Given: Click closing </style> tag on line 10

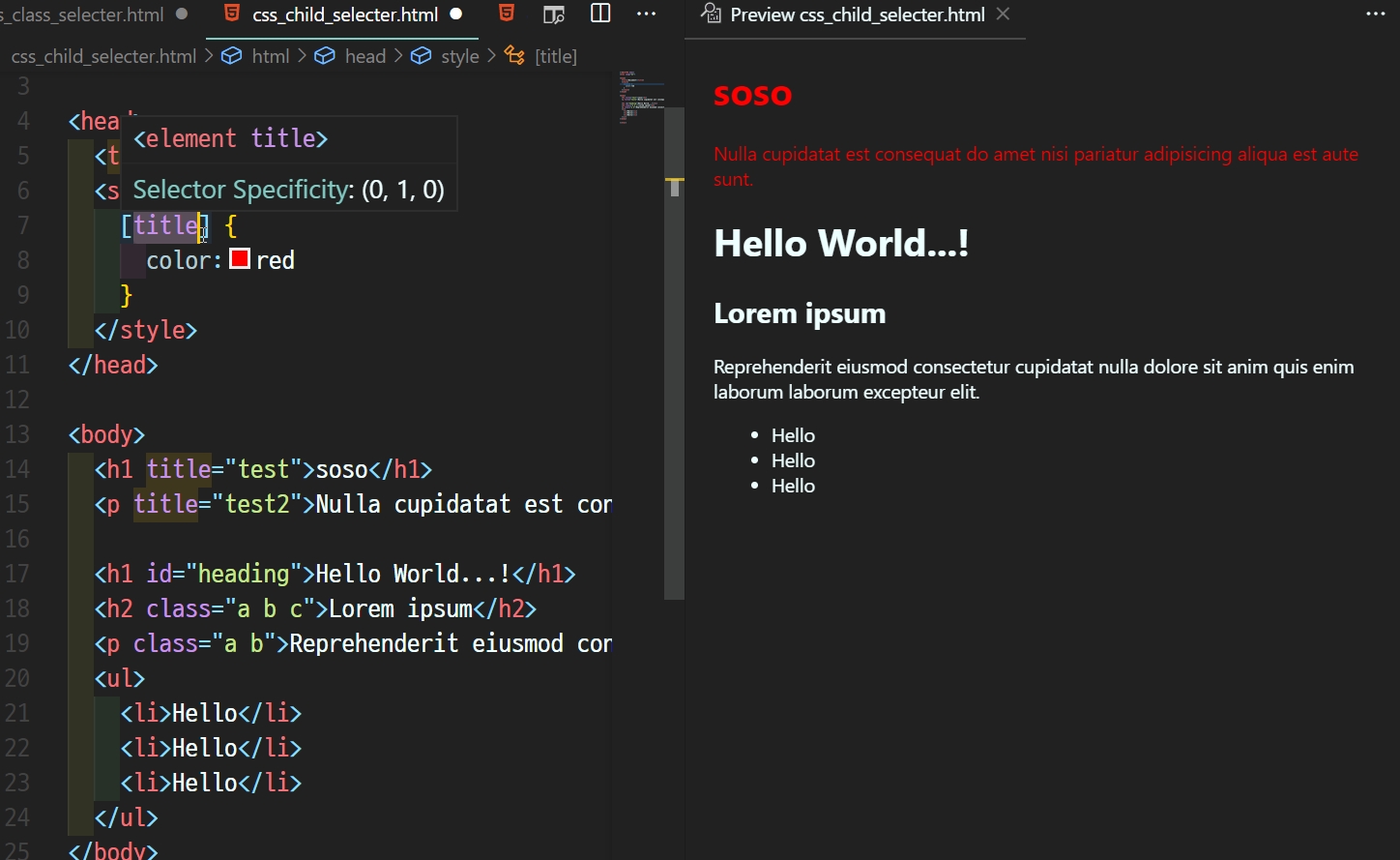Looking at the screenshot, I should pos(146,330).
